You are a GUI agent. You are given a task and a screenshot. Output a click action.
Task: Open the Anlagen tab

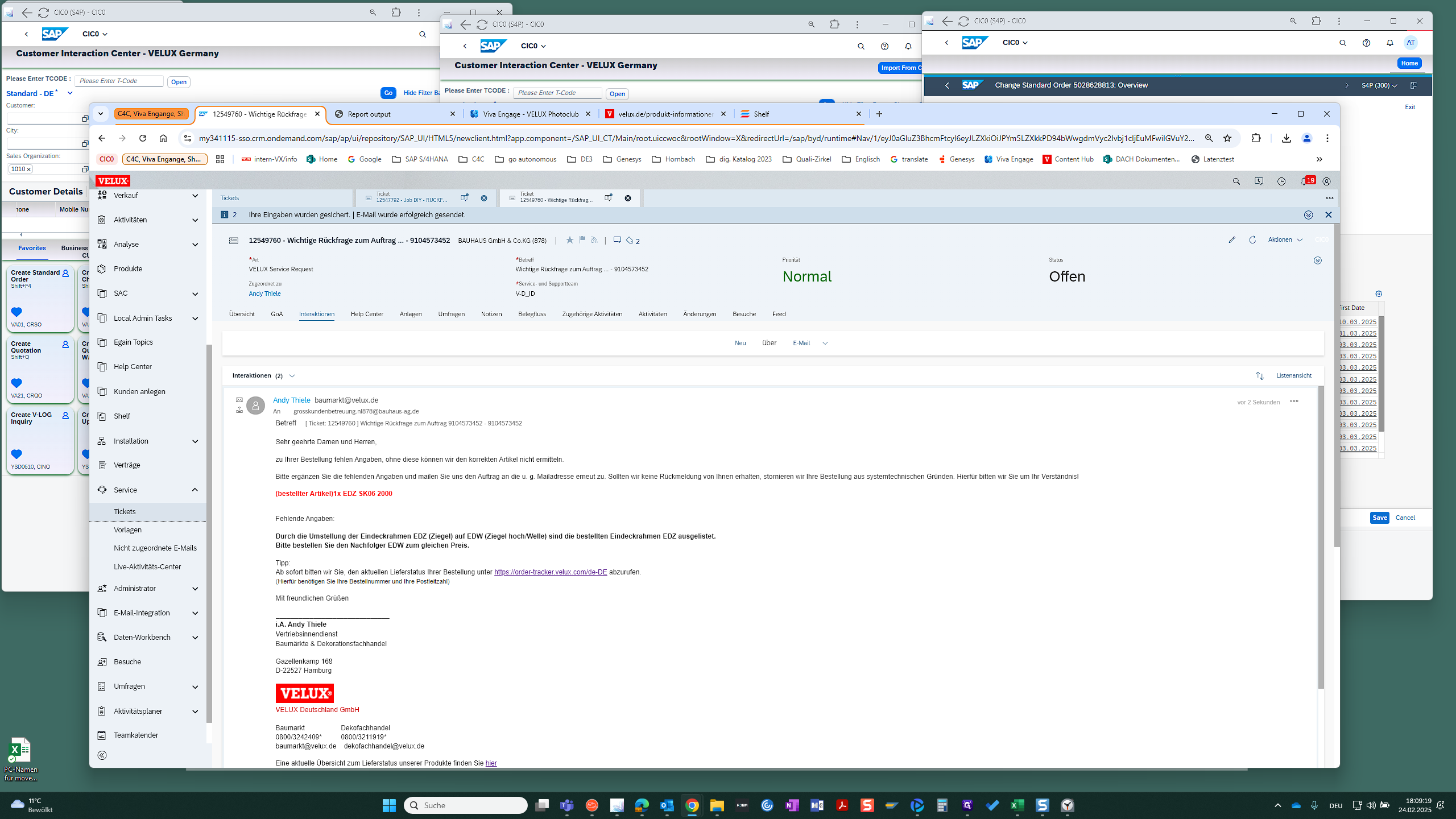(x=411, y=314)
